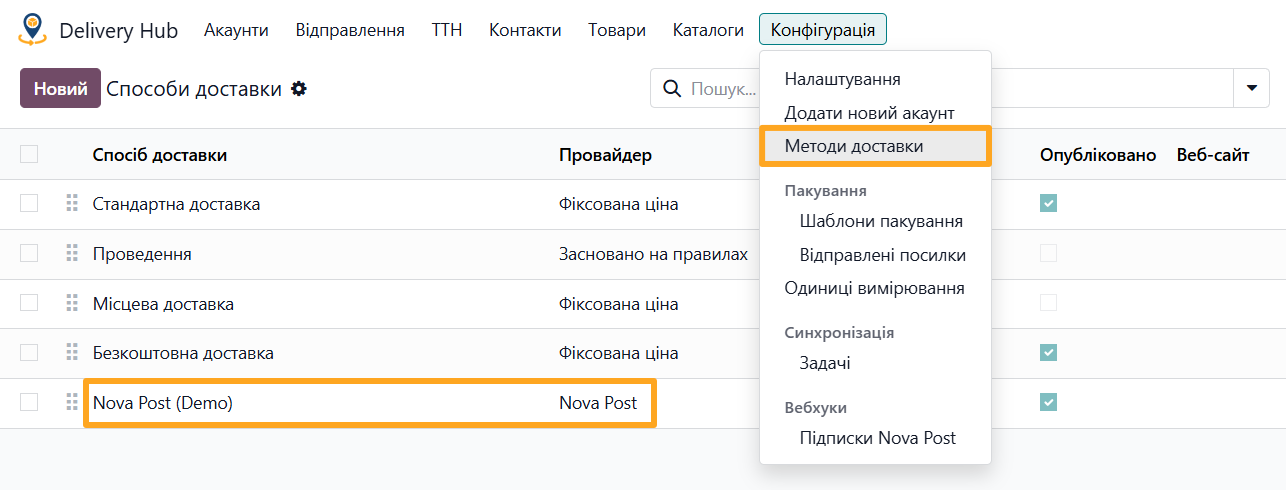The image size is (1286, 490).
Task: Toggle Опубліковано for Проведення
Action: pos(1048,253)
